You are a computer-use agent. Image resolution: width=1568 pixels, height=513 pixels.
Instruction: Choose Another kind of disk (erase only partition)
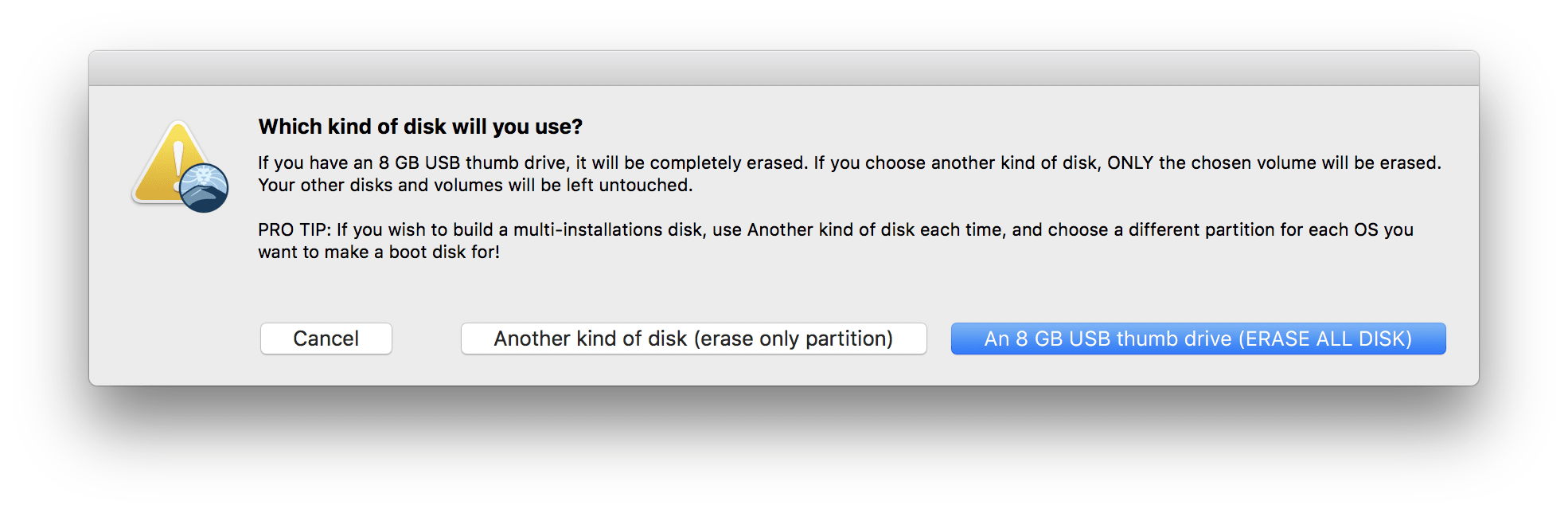click(692, 339)
